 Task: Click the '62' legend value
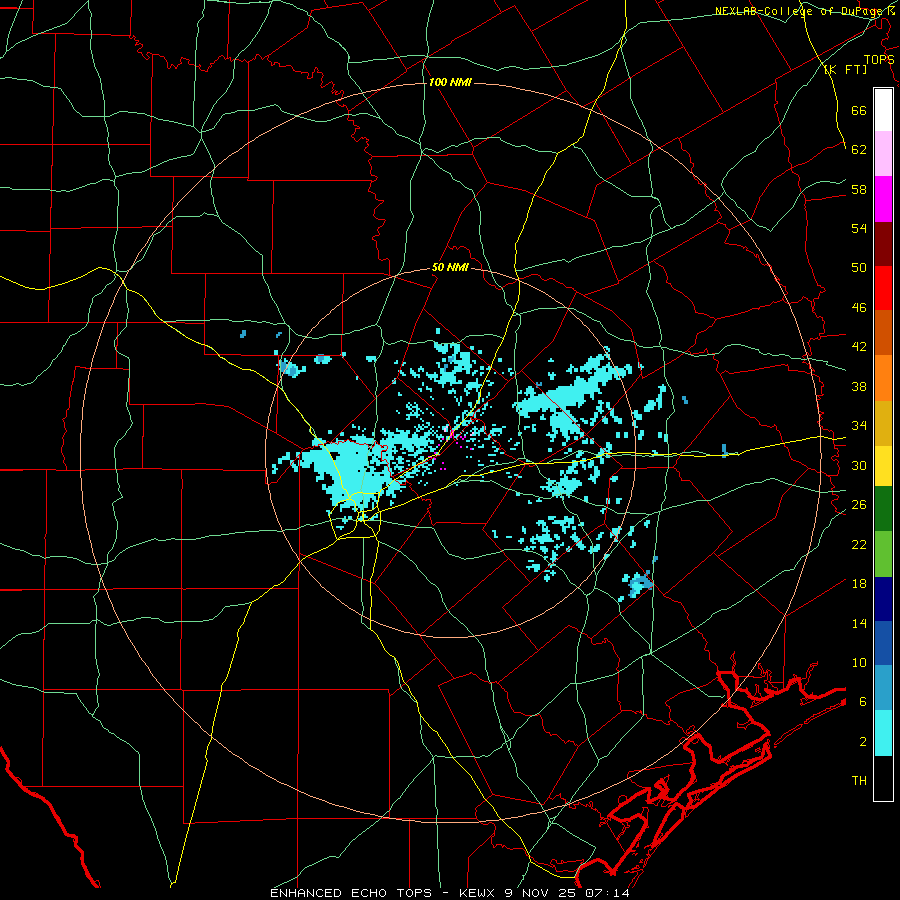(859, 150)
